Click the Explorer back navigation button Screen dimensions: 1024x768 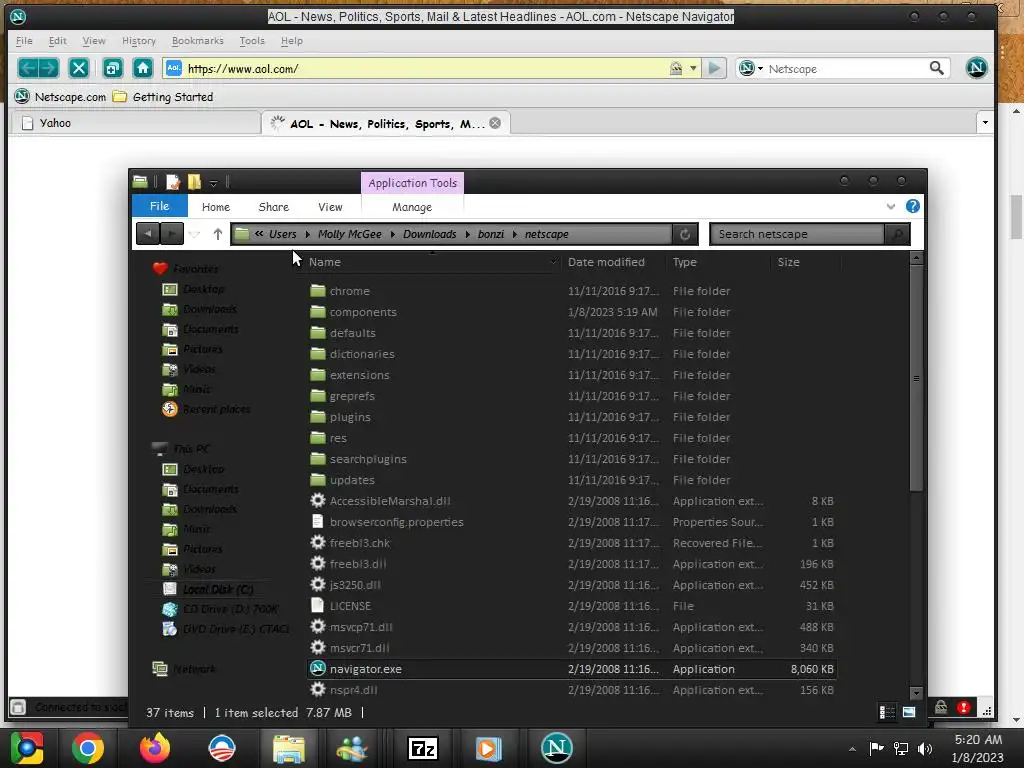[148, 233]
